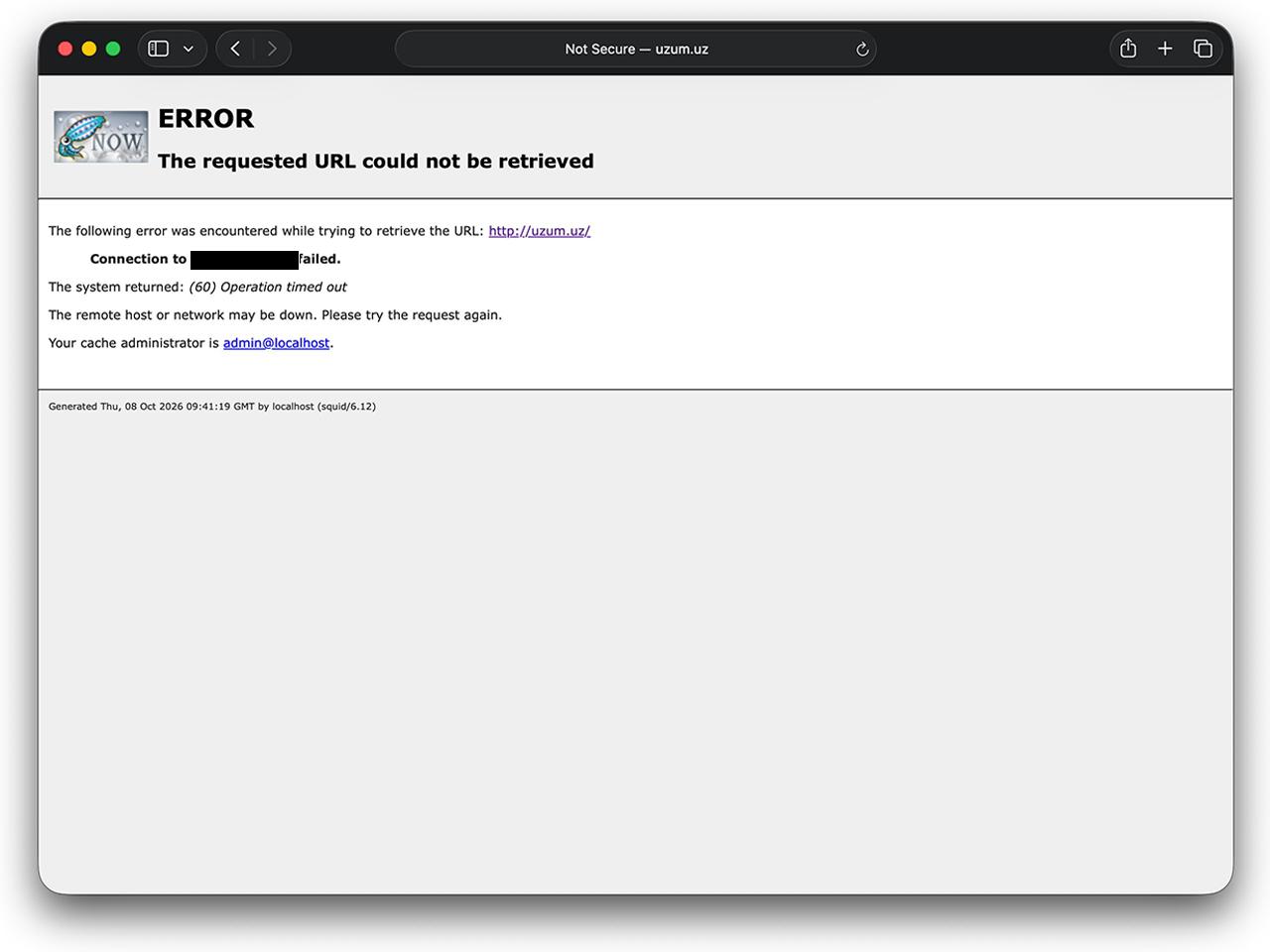Close the Safari window
The height and width of the screenshot is (952, 1270).
(x=65, y=49)
